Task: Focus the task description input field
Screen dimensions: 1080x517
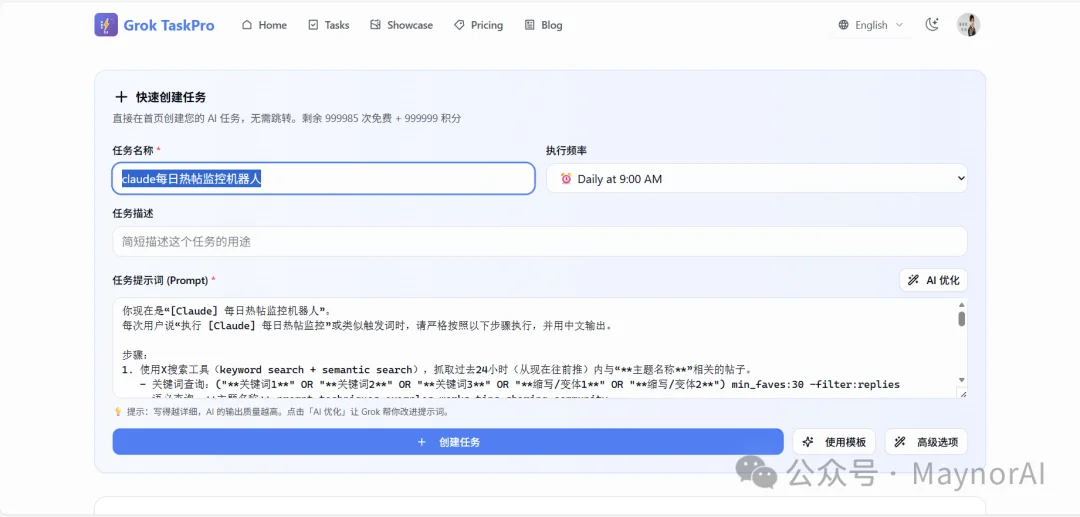Action: [539, 242]
